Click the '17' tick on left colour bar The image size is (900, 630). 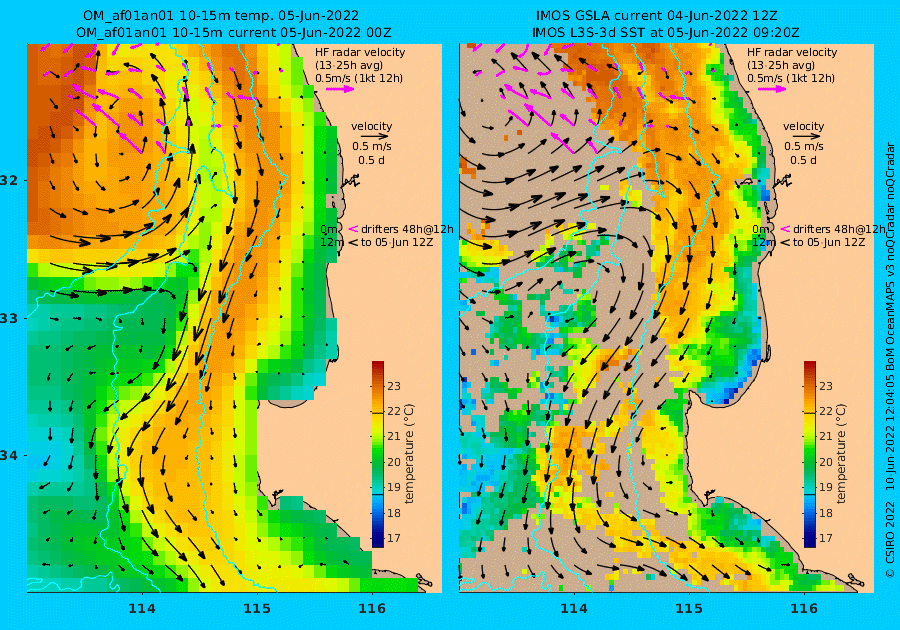394,538
